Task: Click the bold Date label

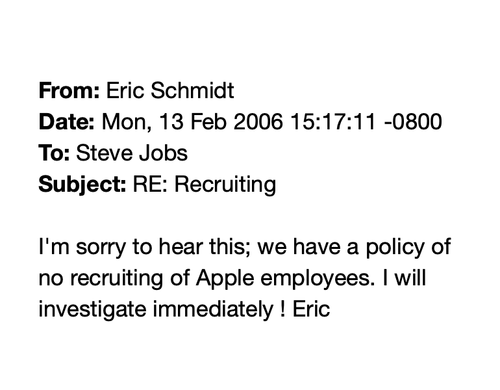Action: point(67,121)
